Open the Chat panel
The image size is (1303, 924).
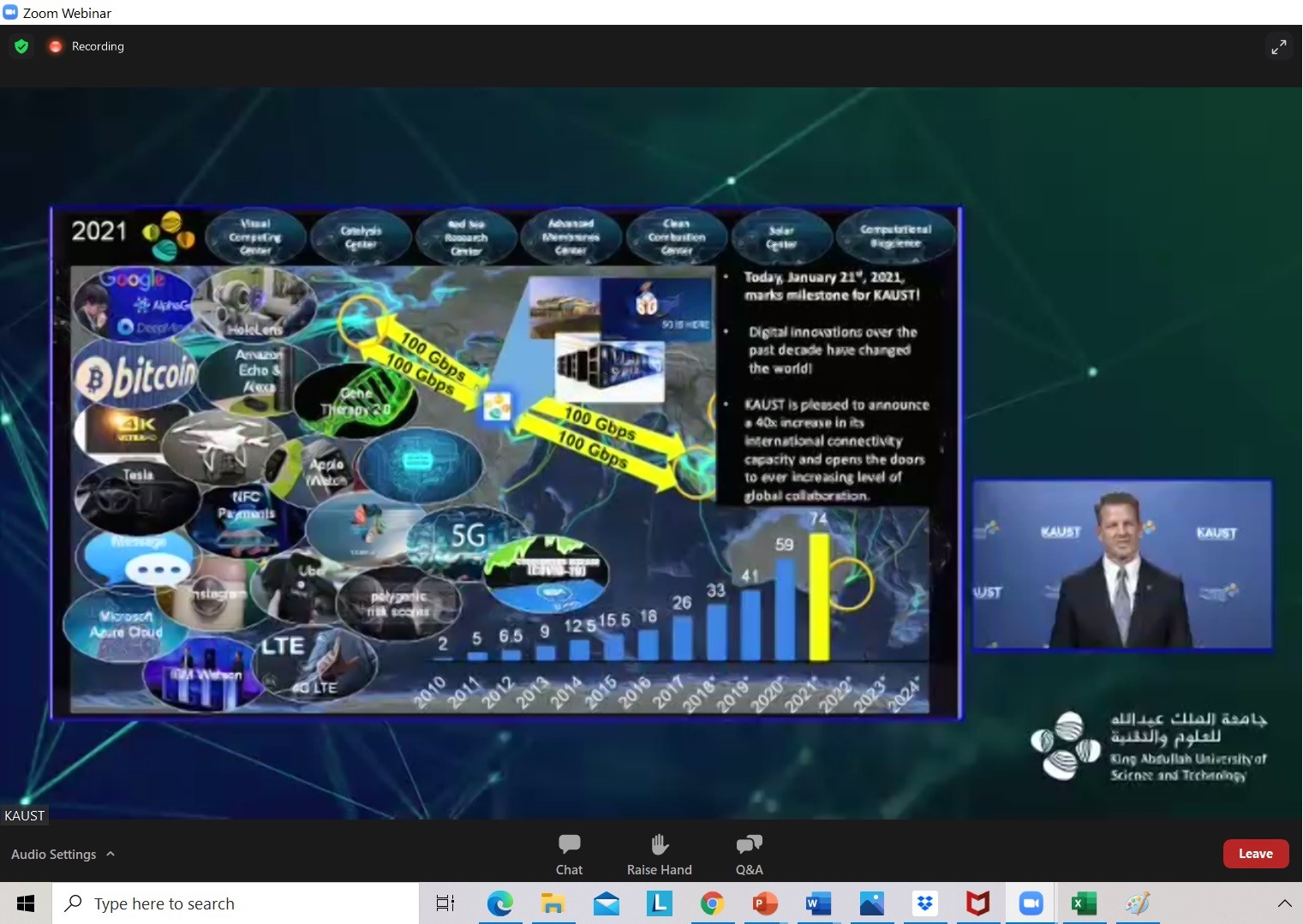click(569, 855)
